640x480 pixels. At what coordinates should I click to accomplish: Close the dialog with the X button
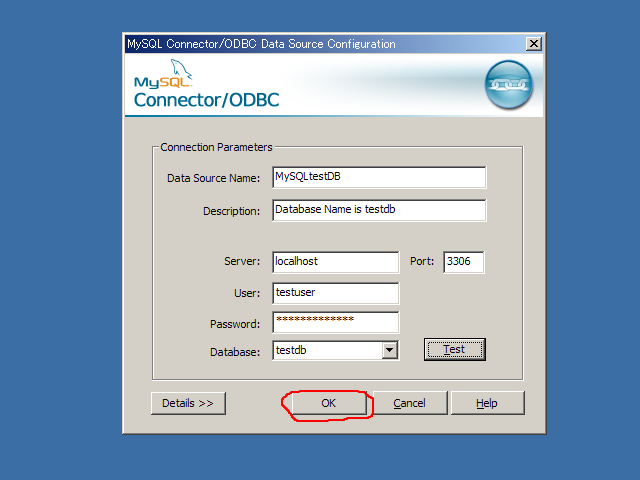[533, 44]
